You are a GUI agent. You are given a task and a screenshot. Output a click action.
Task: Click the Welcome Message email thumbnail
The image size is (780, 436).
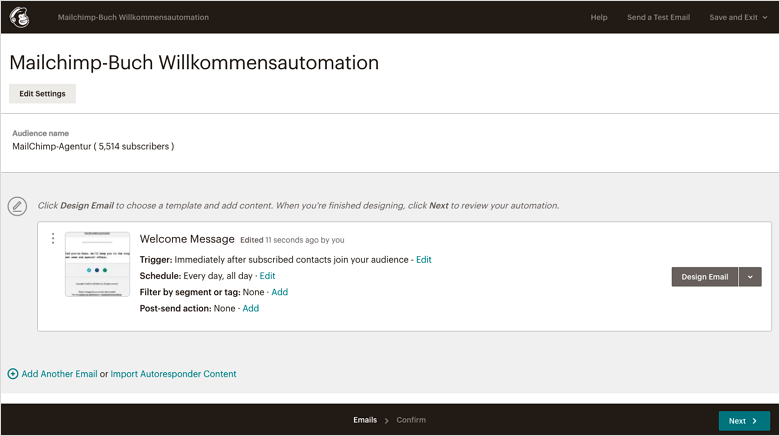point(97,264)
